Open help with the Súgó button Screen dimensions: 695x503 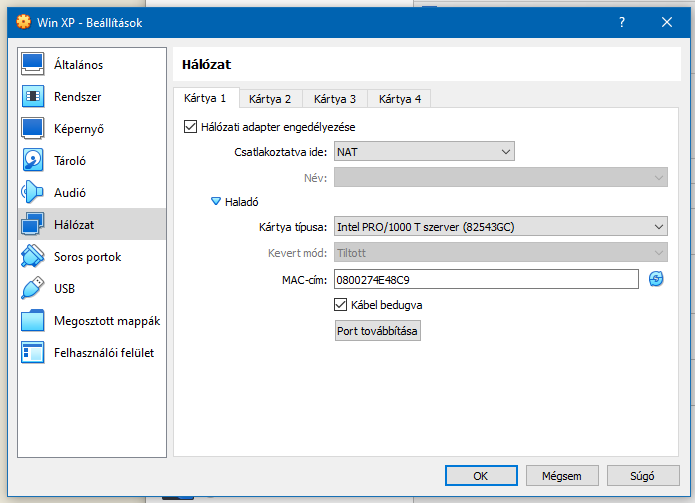(643, 476)
